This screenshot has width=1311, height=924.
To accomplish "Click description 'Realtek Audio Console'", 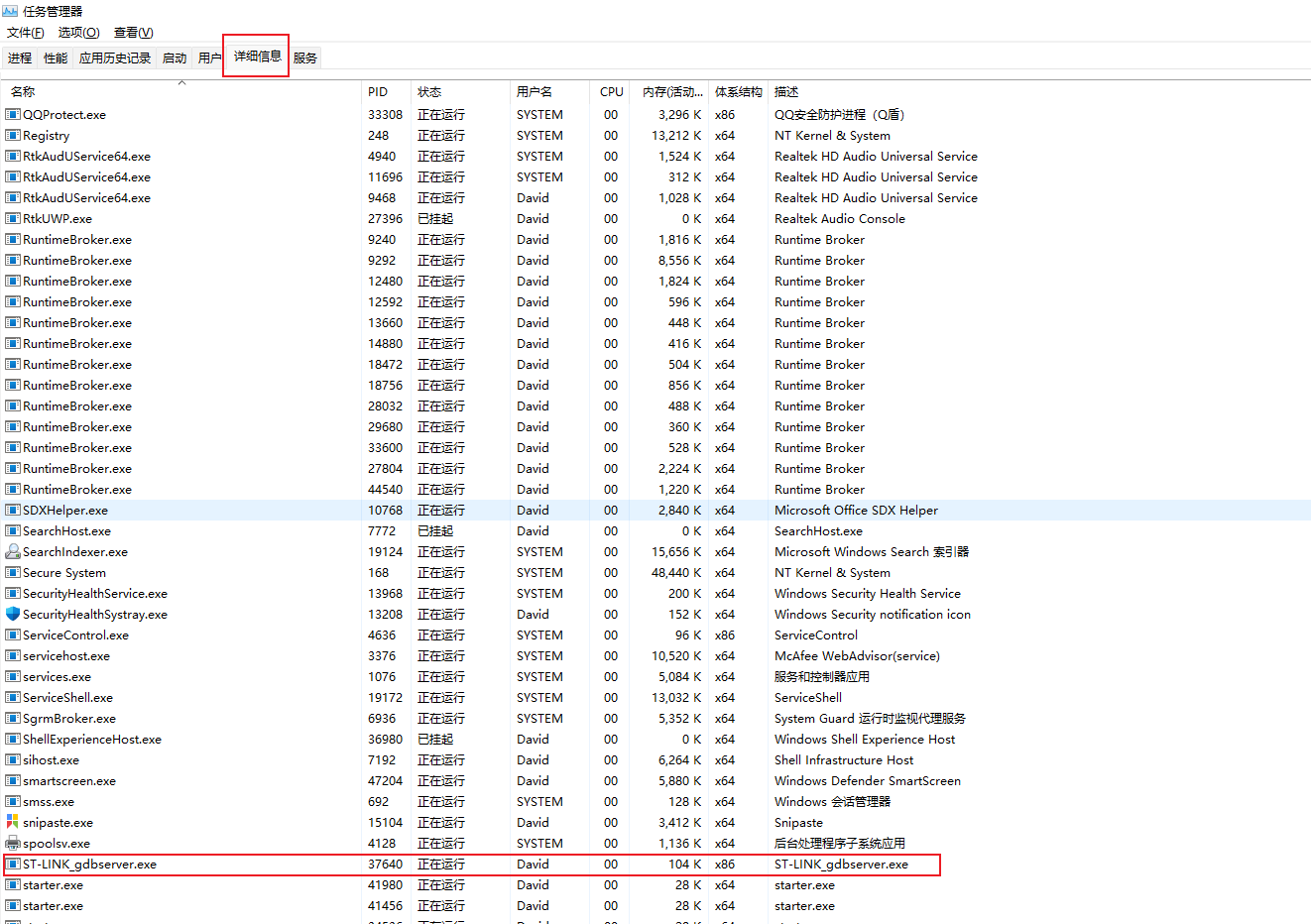I will pyautogui.click(x=840, y=218).
